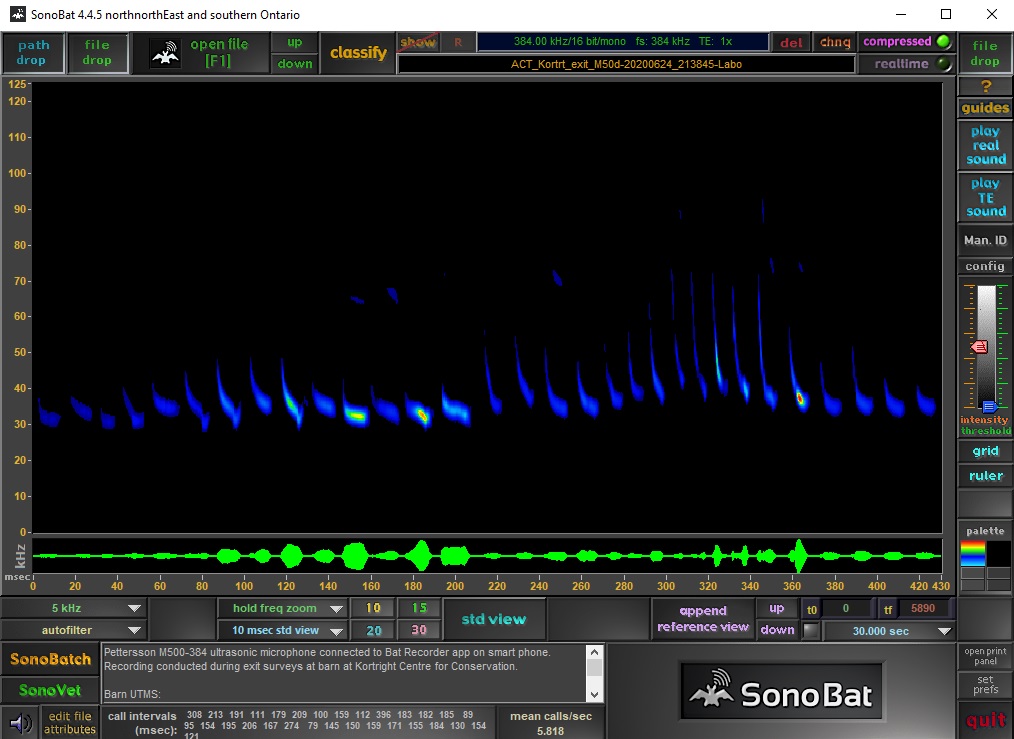
Task: Open the config panel
Action: pos(985,266)
